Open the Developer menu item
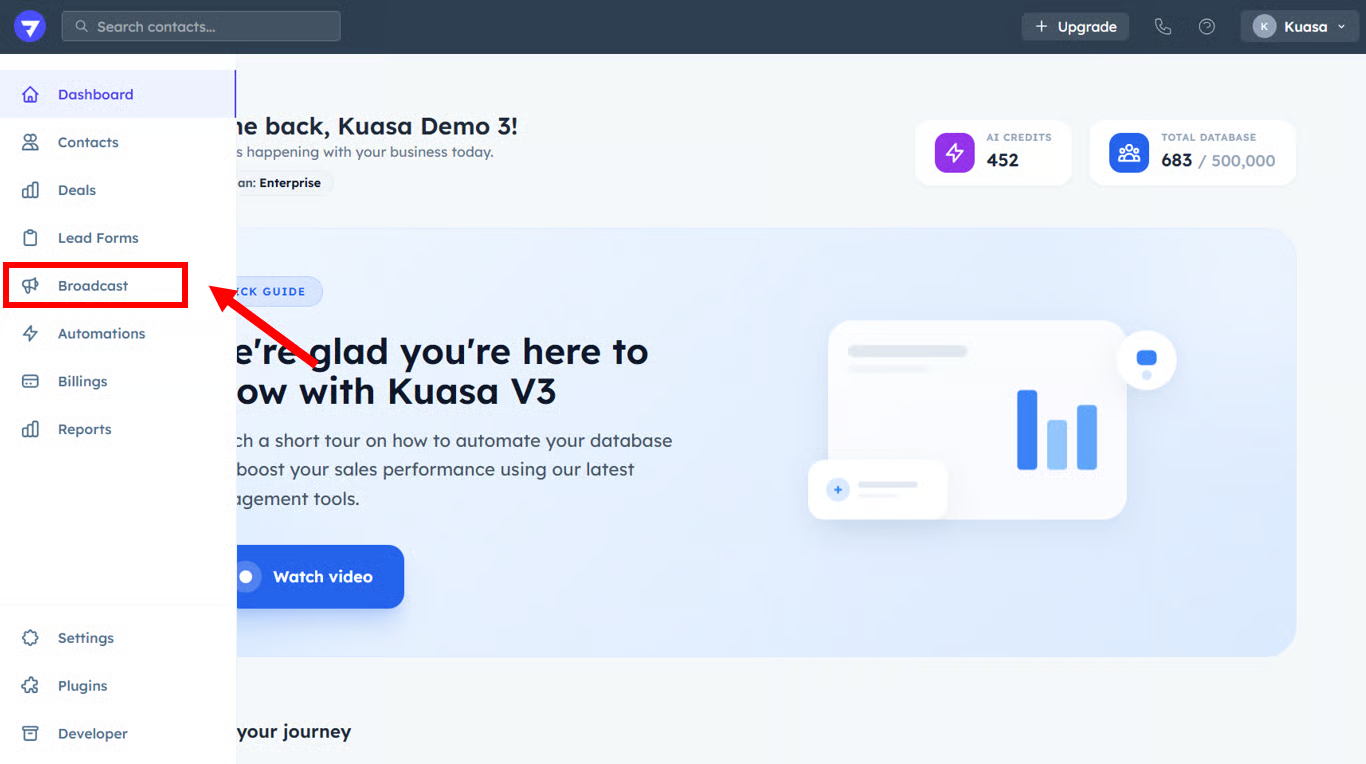 click(92, 734)
